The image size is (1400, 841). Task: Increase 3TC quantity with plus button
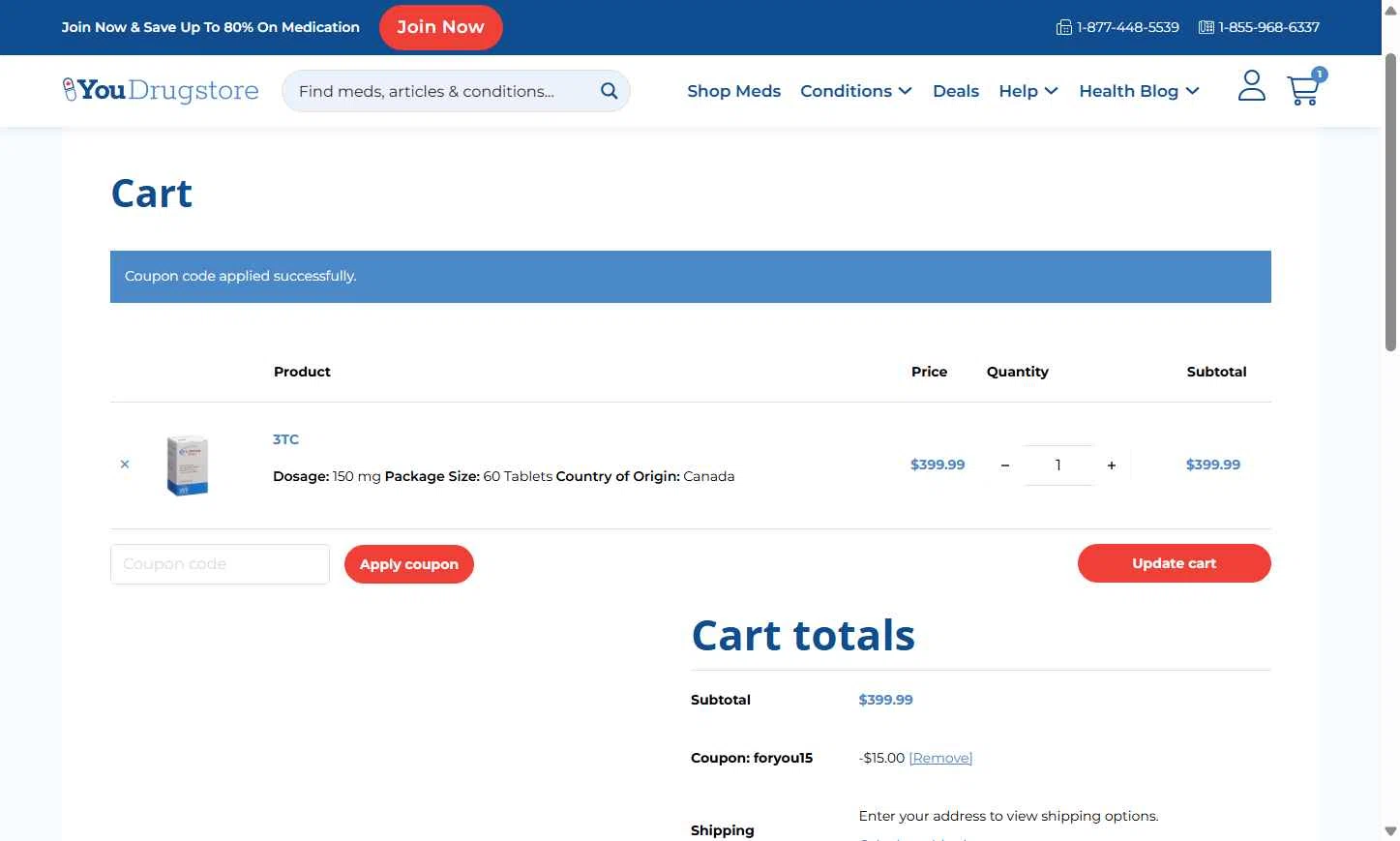coord(1112,466)
